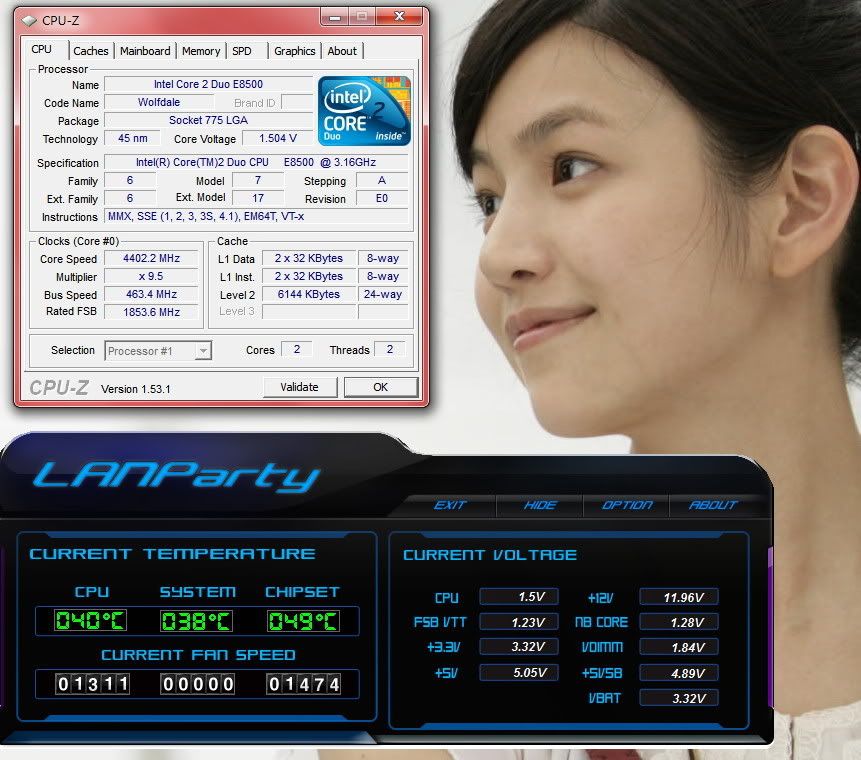This screenshot has width=861, height=760.
Task: Click the Rated FSB value '1853.6 MHz'
Action: pos(152,312)
